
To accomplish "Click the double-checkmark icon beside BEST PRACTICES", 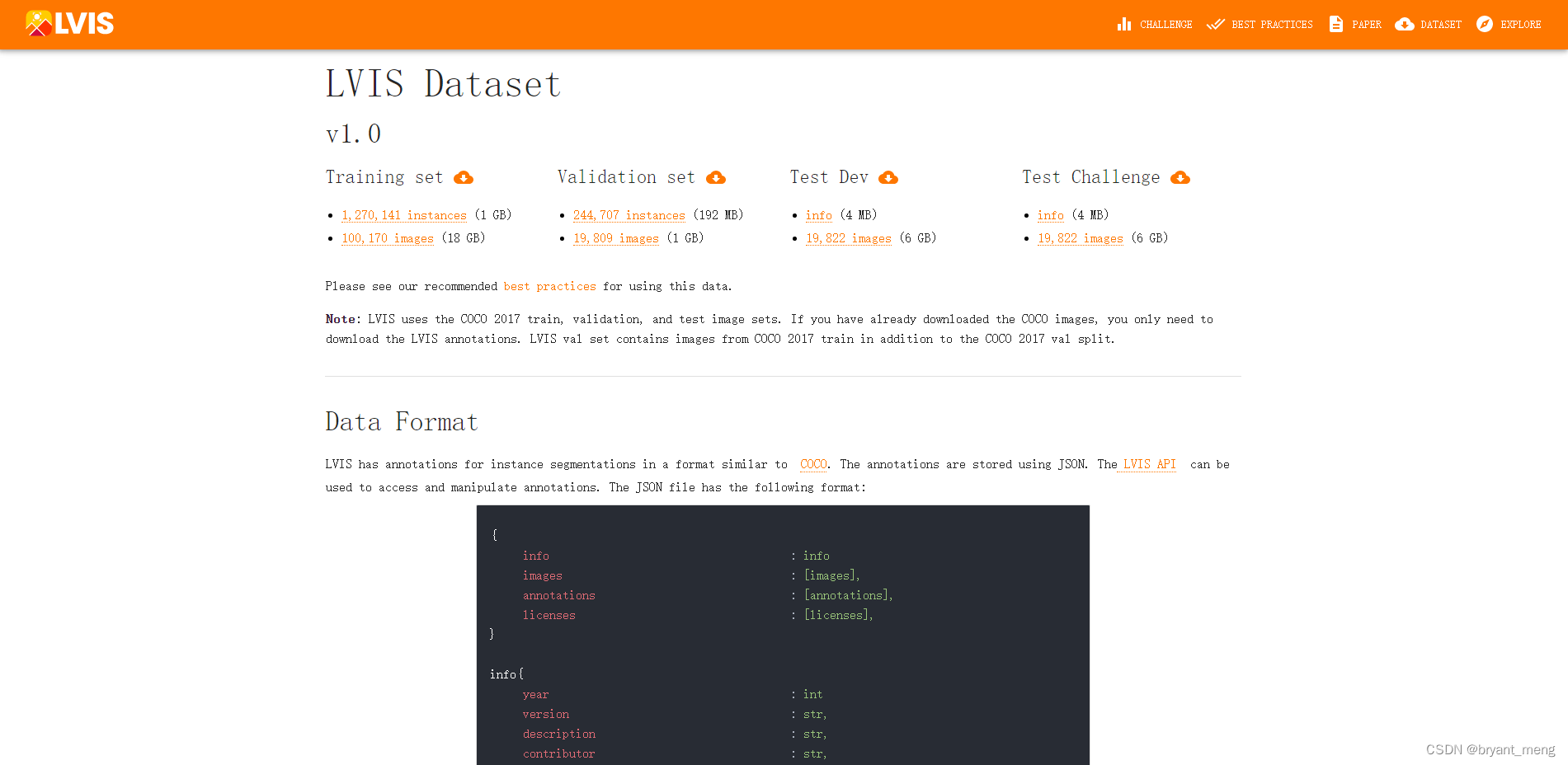I will [1216, 24].
